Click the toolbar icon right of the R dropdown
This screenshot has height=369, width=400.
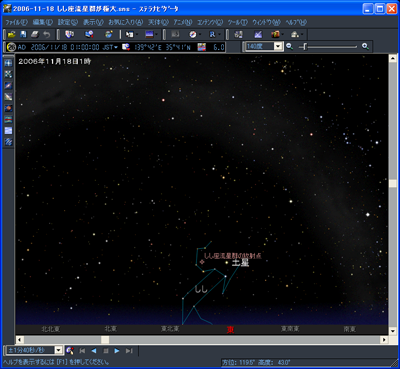coord(238,34)
